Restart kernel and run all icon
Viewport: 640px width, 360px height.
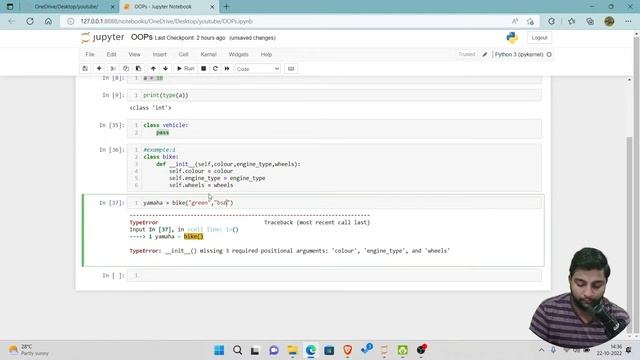pyautogui.click(x=227, y=69)
